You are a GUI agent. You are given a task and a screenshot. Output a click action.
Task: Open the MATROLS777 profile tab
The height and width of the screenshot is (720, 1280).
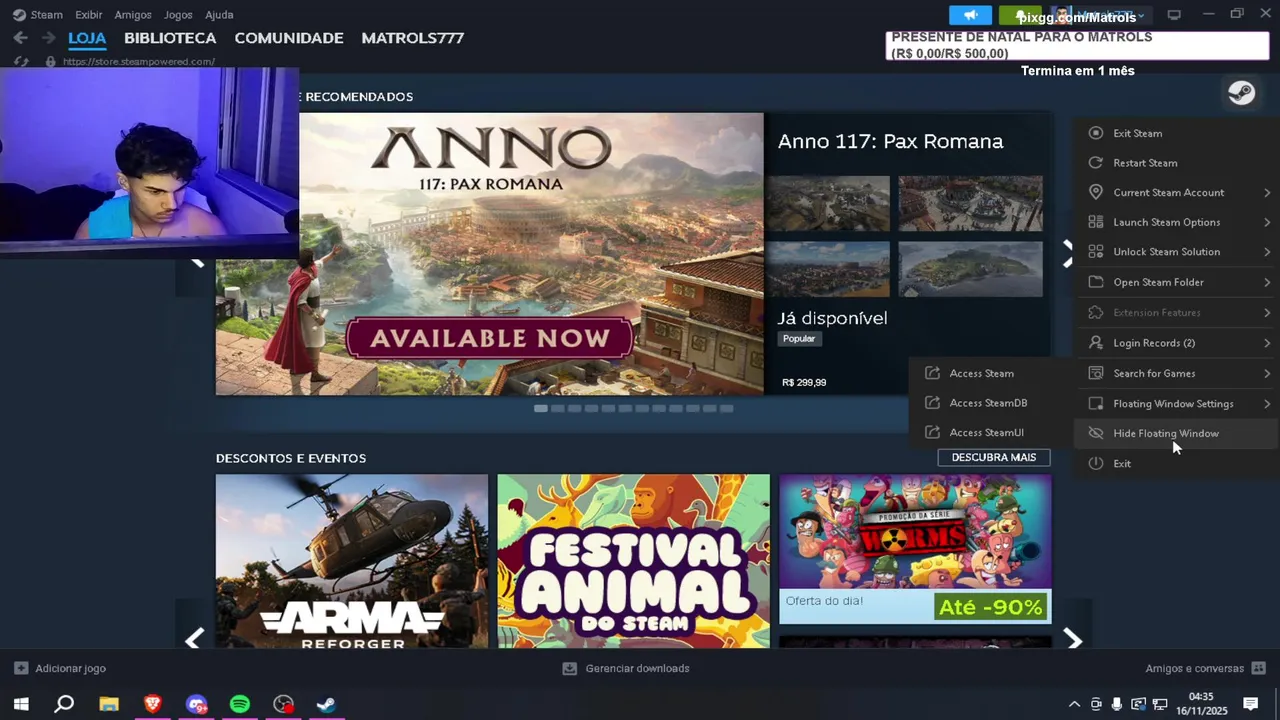coord(412,38)
